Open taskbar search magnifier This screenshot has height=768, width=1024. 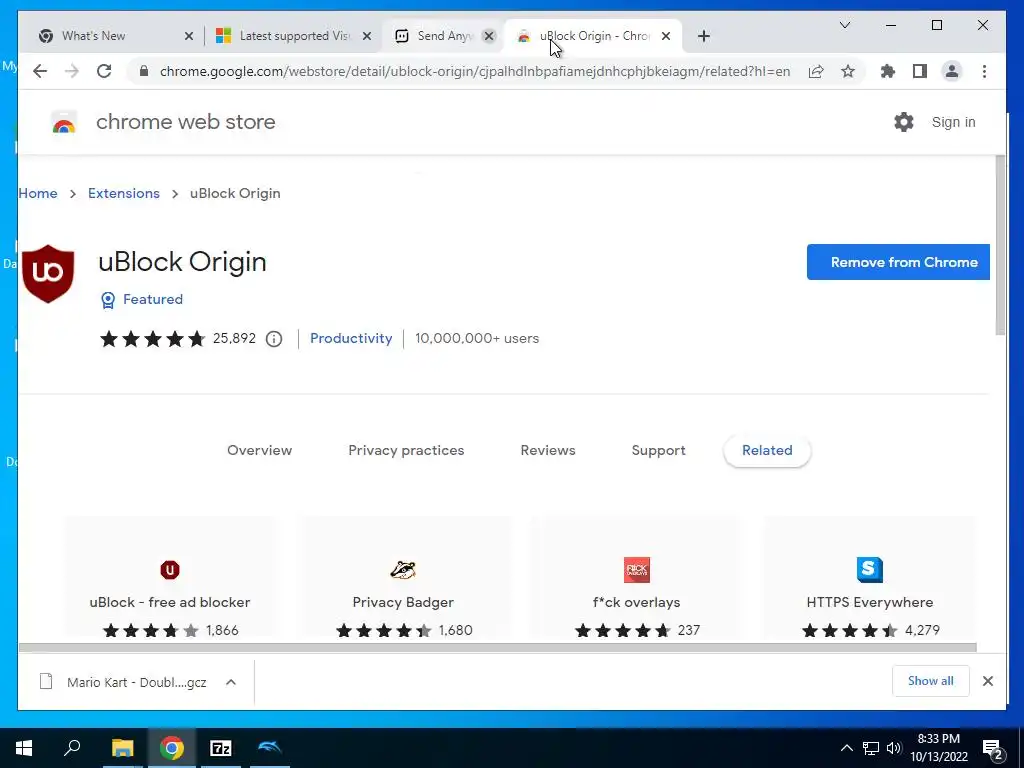(x=72, y=748)
